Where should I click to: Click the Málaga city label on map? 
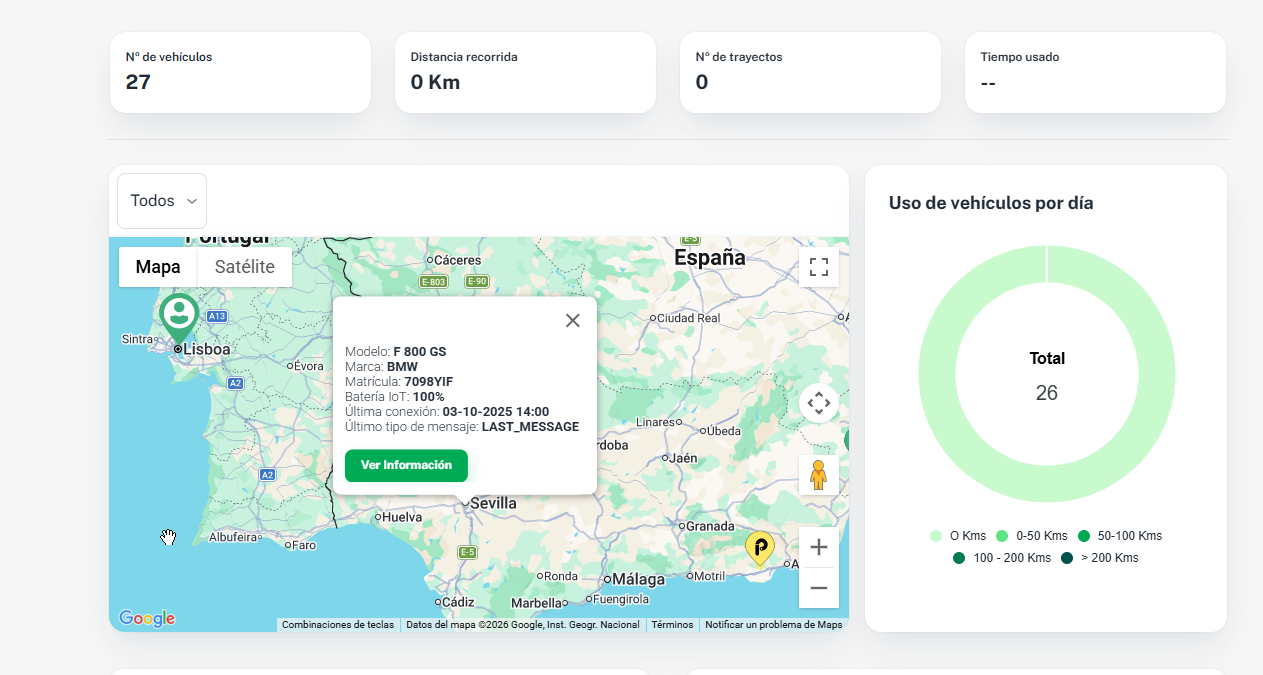638,579
